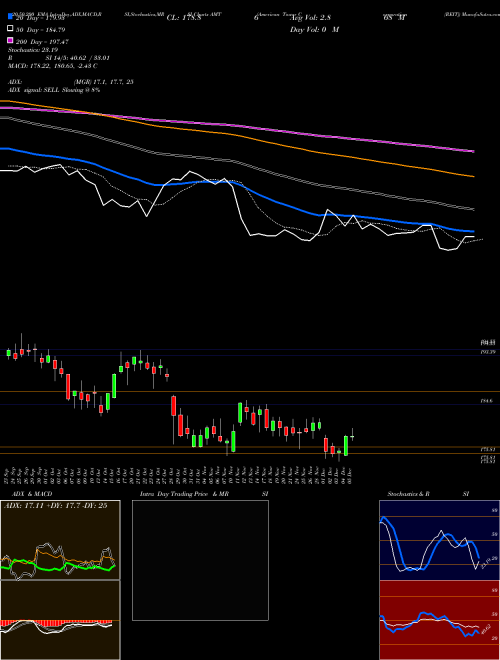
Task: Click the magenta 200 Day EMA legend swatch
Action: tap(11, 40)
